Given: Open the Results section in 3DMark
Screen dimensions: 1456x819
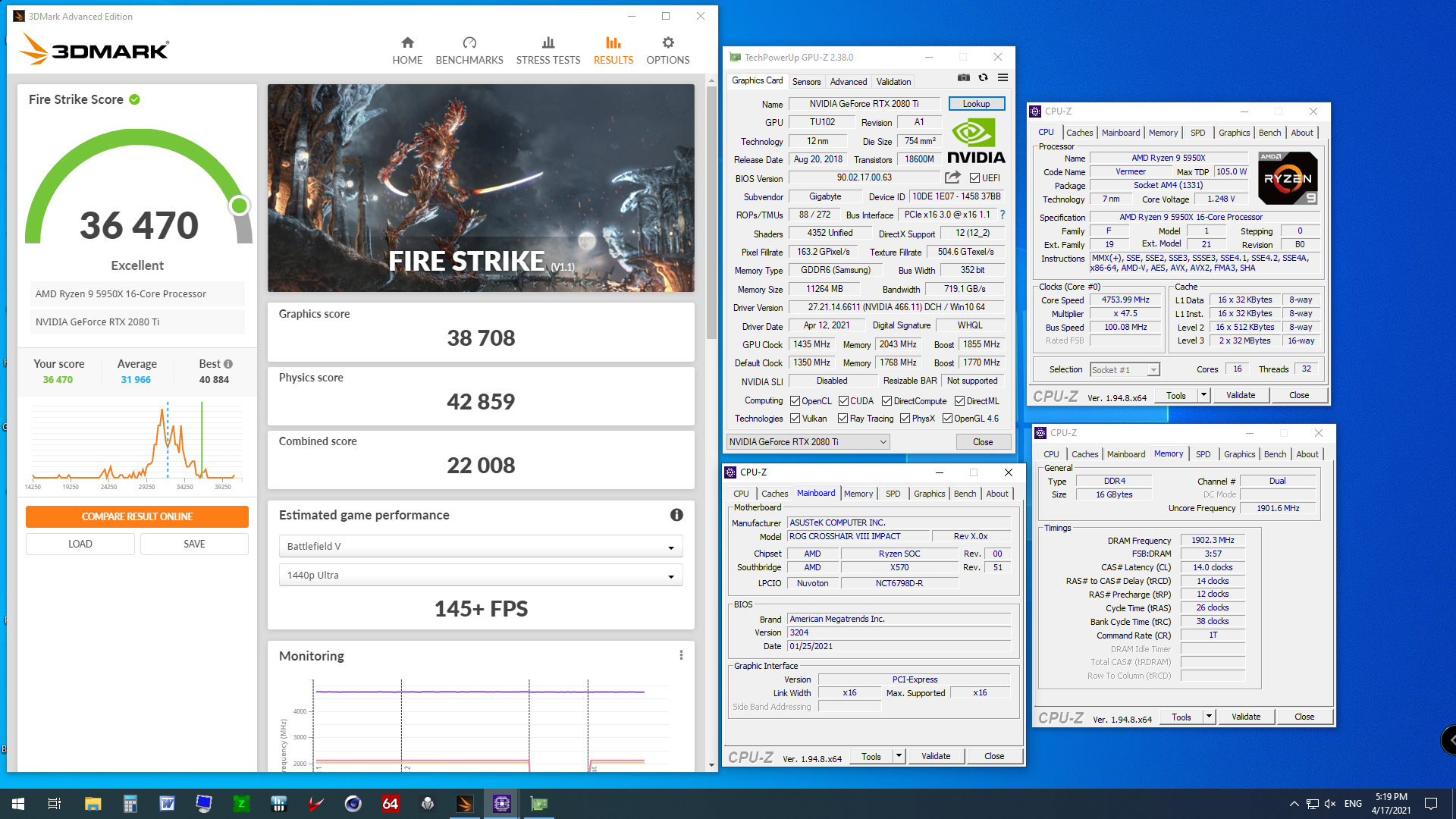Looking at the screenshot, I should (x=613, y=51).
